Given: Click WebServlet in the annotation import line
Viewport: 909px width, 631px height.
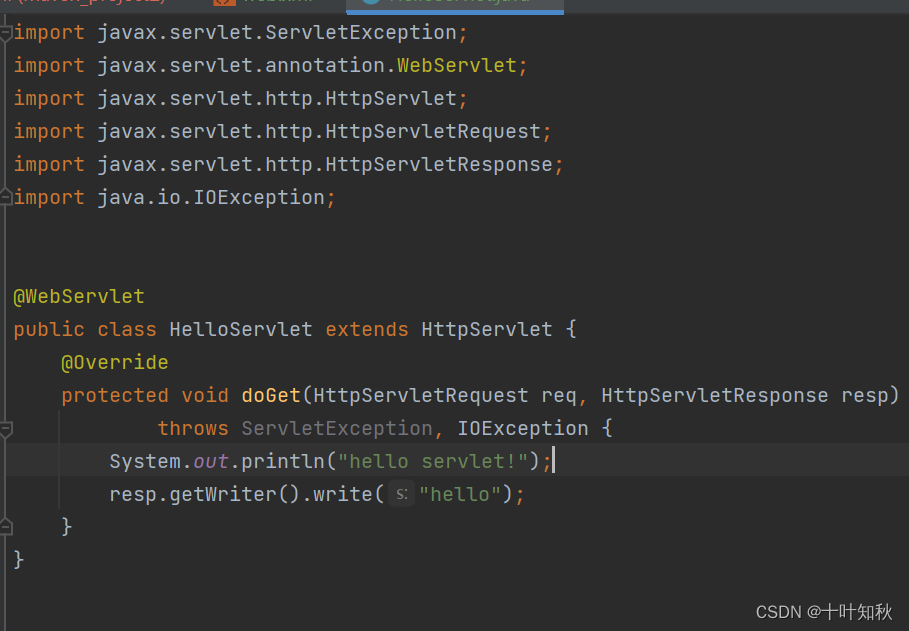Looking at the screenshot, I should click(457, 66).
